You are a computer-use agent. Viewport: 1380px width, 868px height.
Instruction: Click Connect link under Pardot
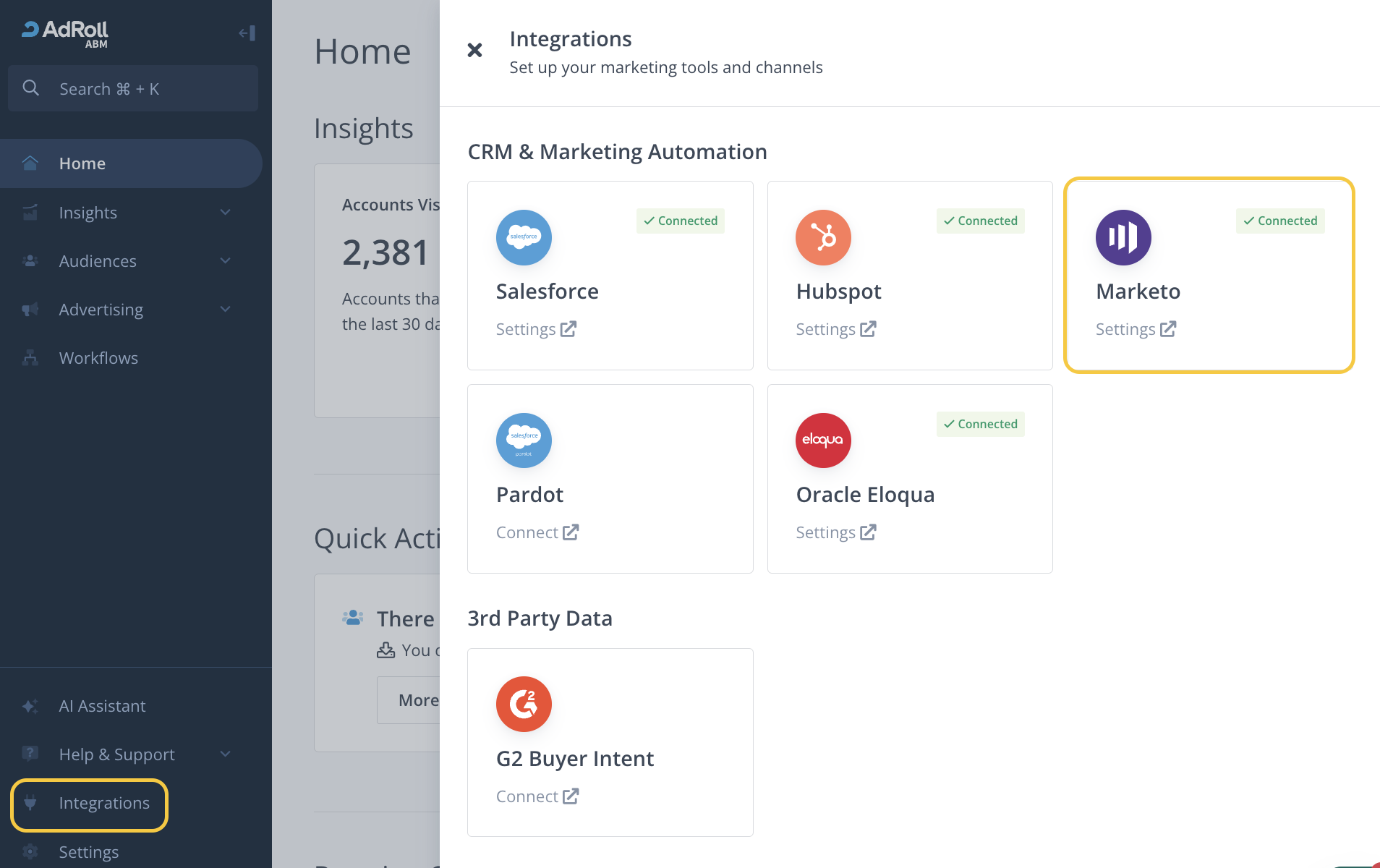click(x=537, y=532)
